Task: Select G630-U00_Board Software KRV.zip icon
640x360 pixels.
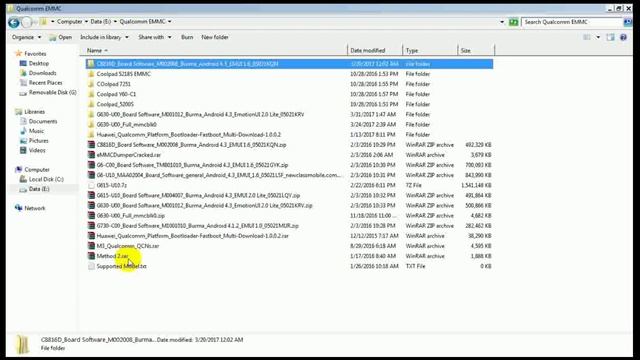Action: (91, 205)
